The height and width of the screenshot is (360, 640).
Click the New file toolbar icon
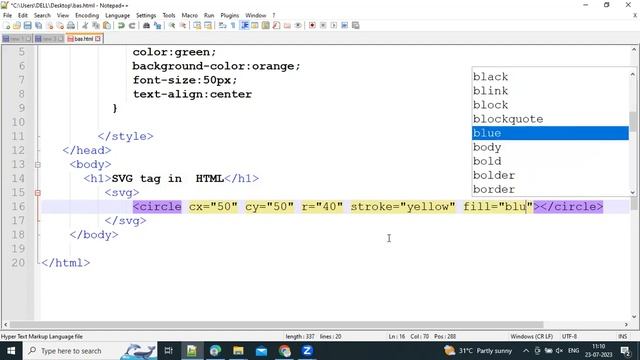coord(7,25)
